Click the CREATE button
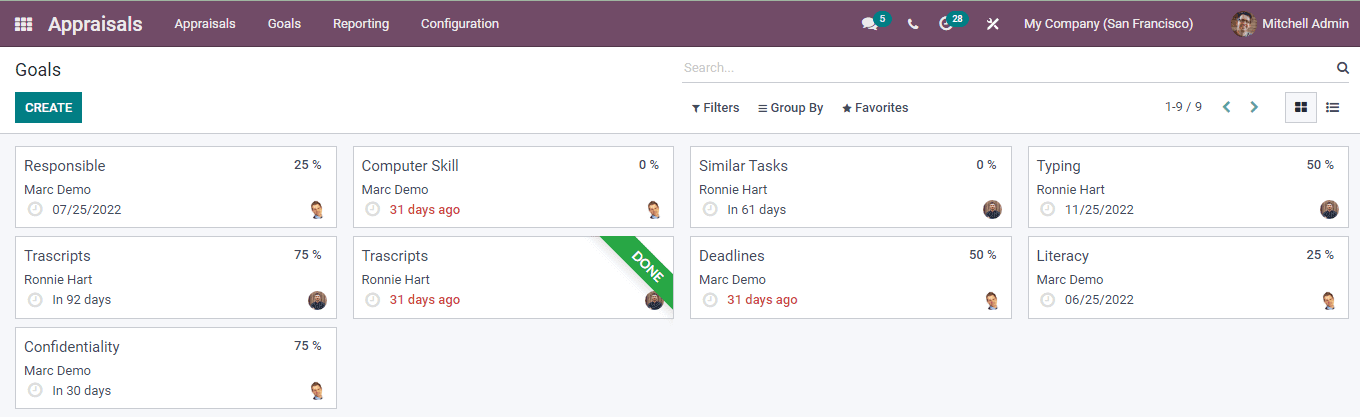The height and width of the screenshot is (417, 1360). pos(48,108)
